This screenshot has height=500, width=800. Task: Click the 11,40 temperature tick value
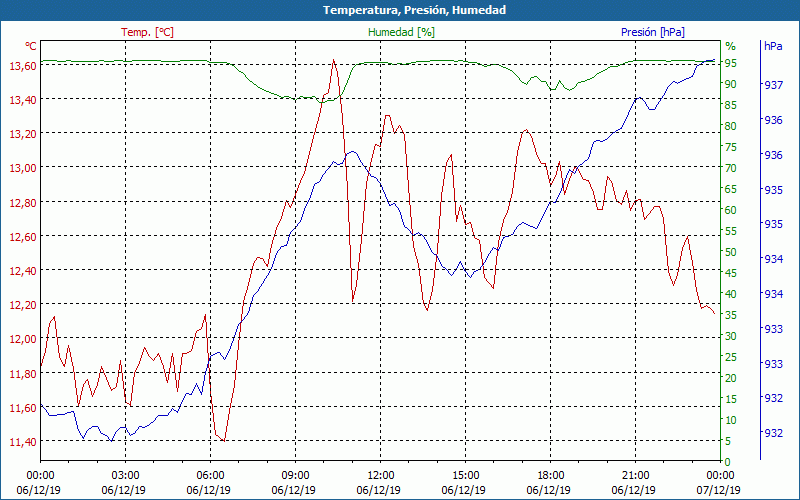[23, 442]
